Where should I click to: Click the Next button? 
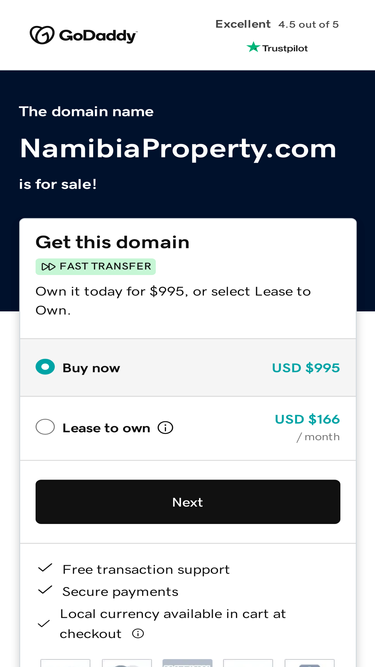pyautogui.click(x=188, y=502)
